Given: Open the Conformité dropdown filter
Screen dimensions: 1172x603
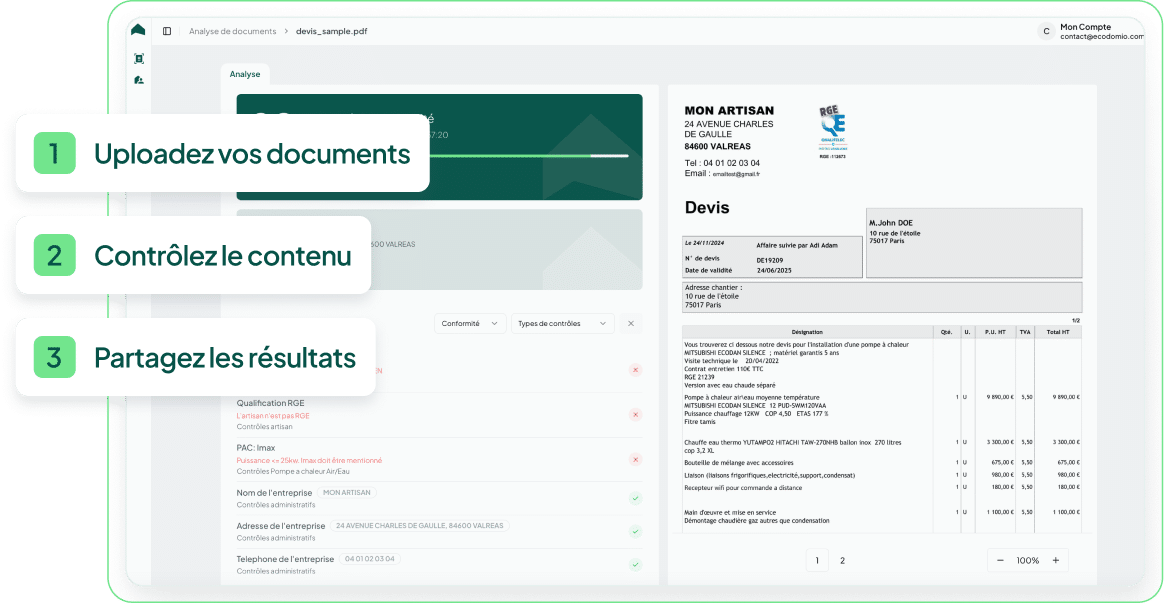Looking at the screenshot, I should coord(470,323).
